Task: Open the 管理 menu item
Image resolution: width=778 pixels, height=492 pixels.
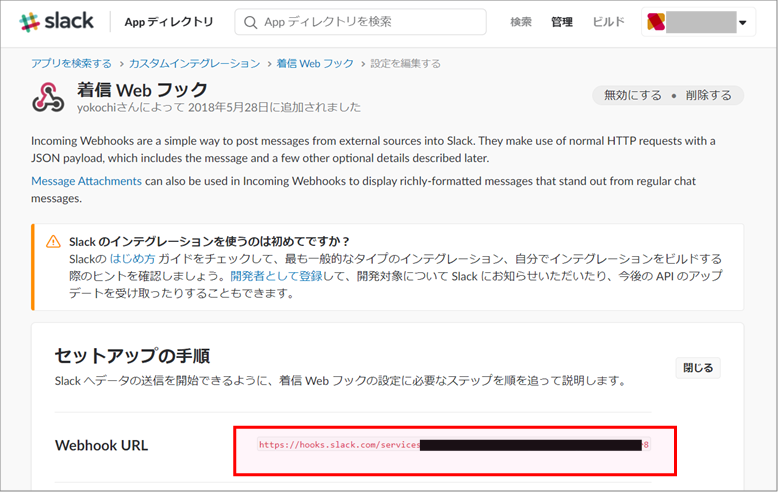Action: click(562, 22)
